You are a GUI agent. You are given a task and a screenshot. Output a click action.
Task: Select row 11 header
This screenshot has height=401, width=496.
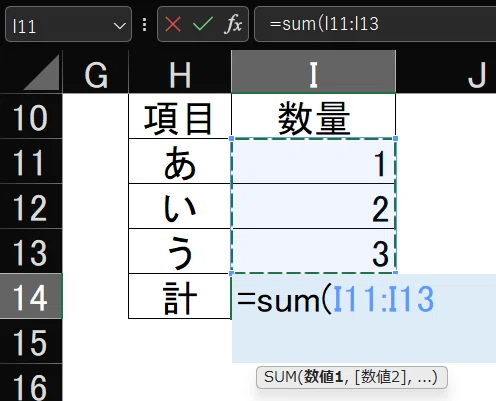[x=31, y=161]
